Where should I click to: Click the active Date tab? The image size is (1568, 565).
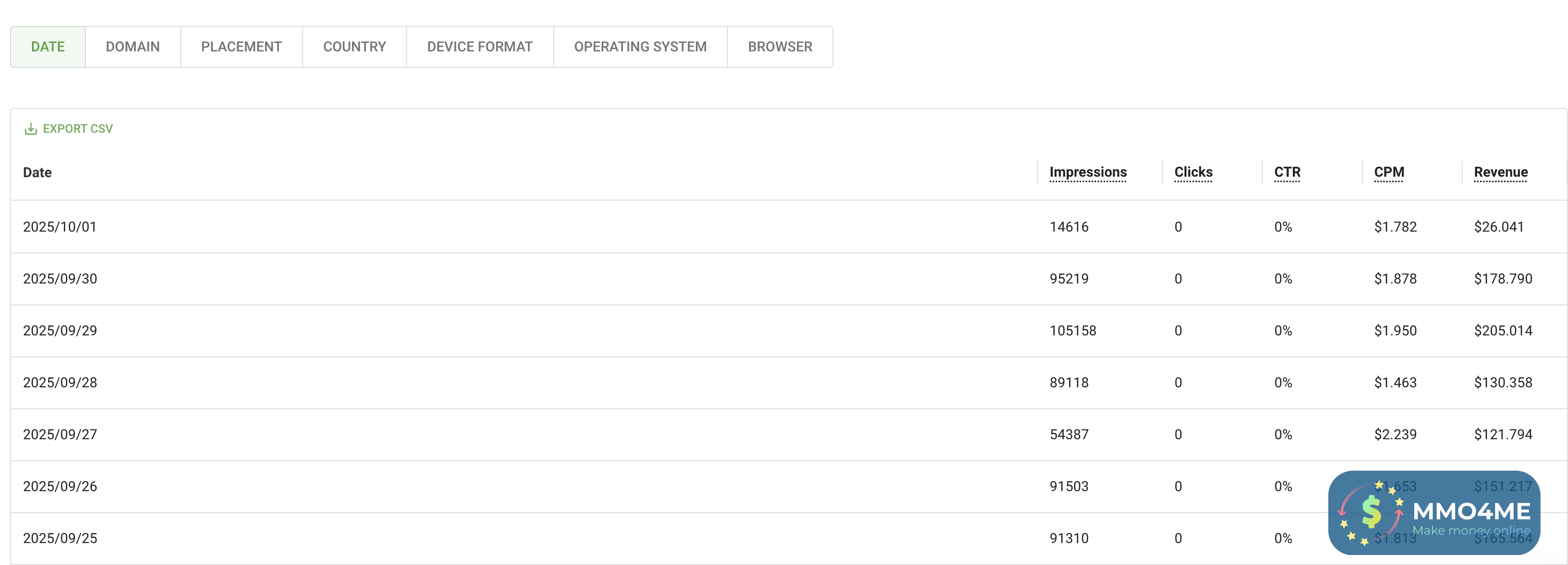pos(47,47)
